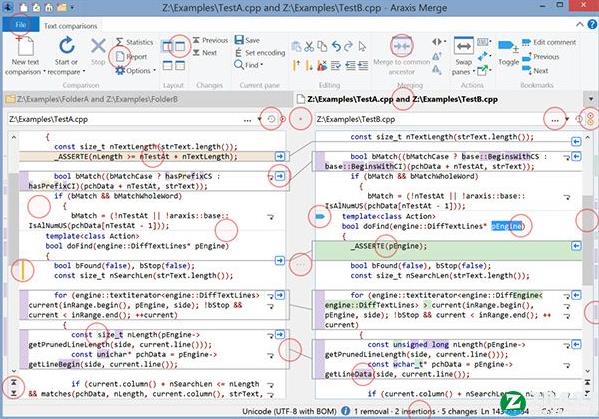
Task: Switch to two-way horizontal layout
Action: (167, 66)
